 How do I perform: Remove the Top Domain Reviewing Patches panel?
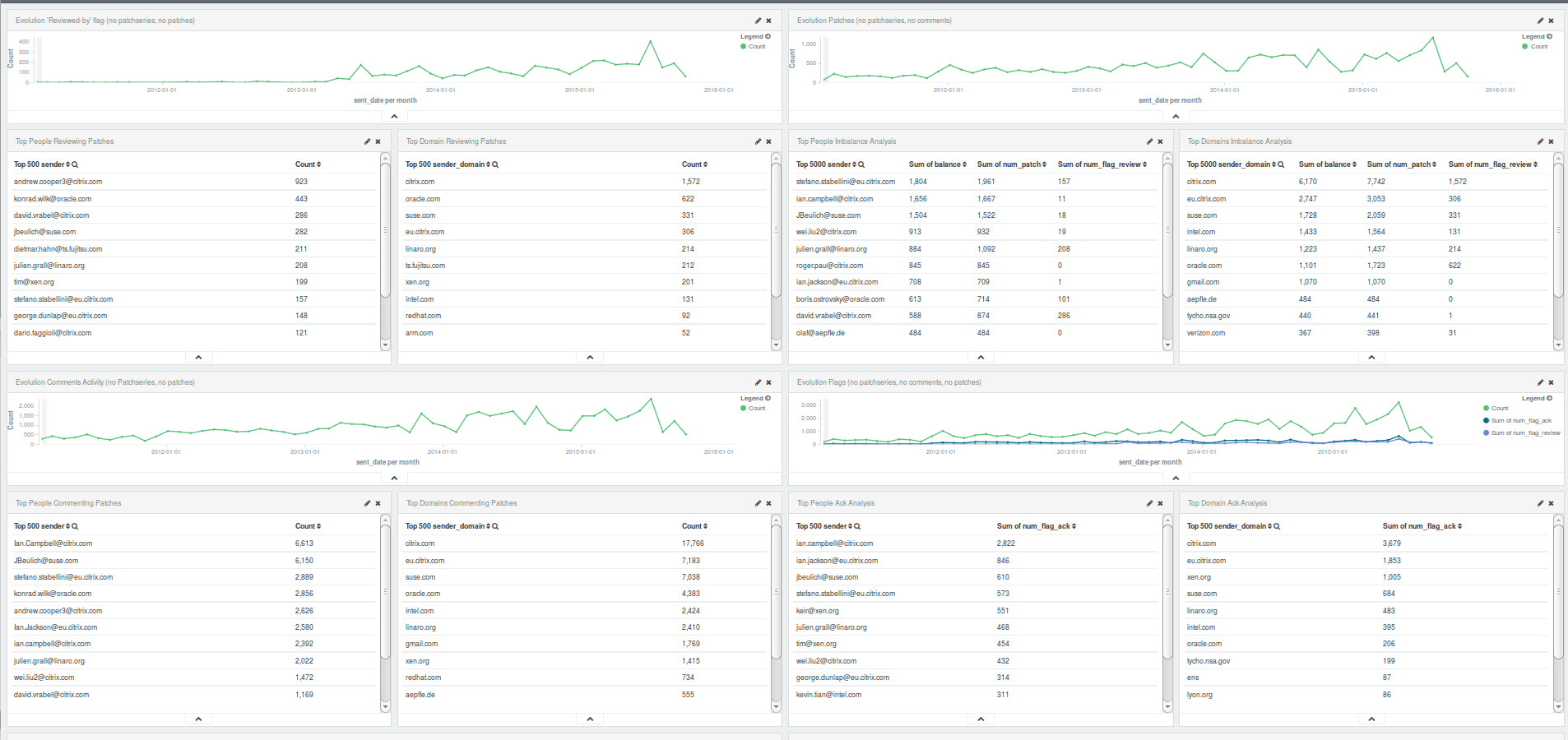768,141
